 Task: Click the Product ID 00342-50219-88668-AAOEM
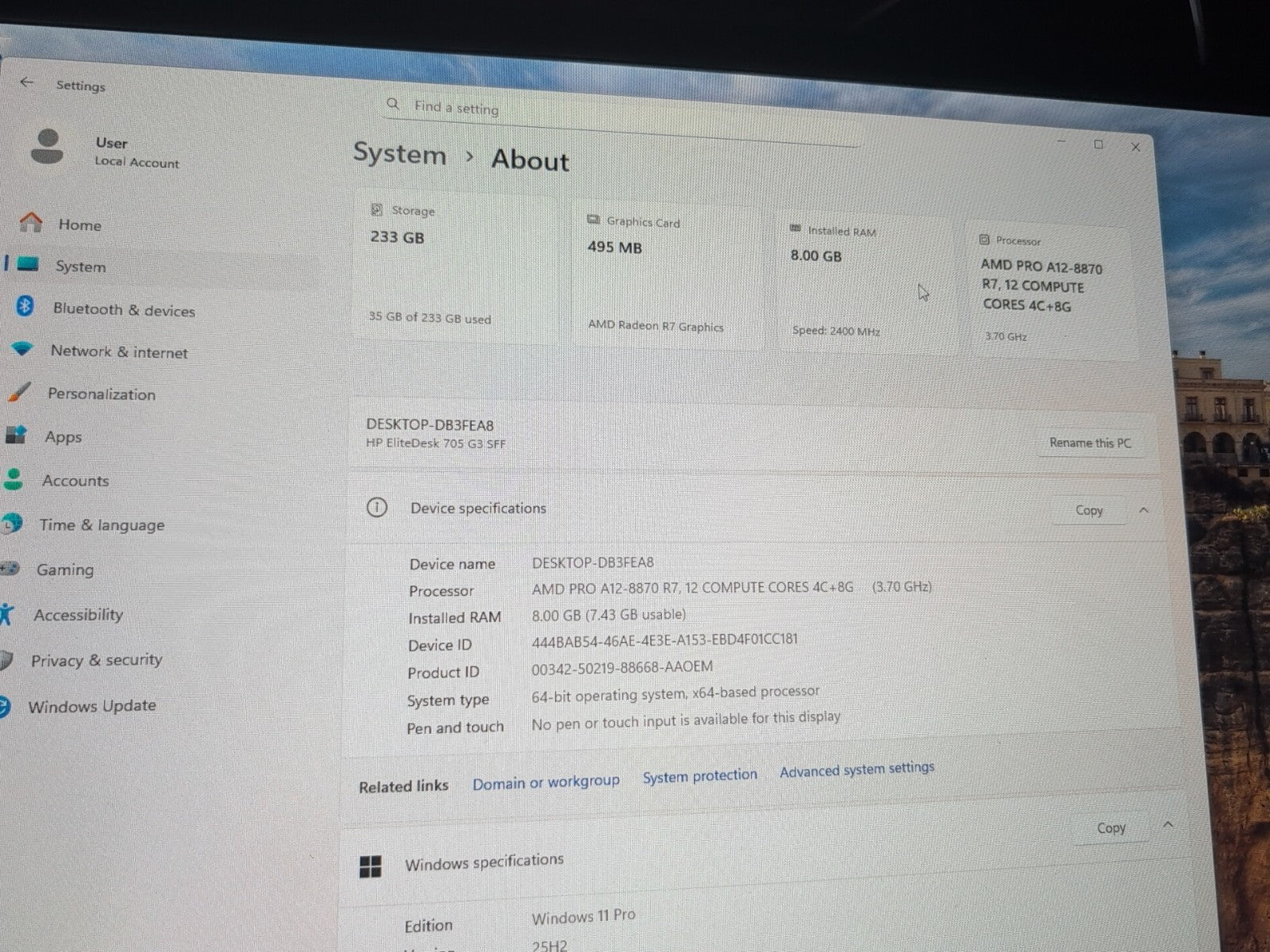point(622,667)
